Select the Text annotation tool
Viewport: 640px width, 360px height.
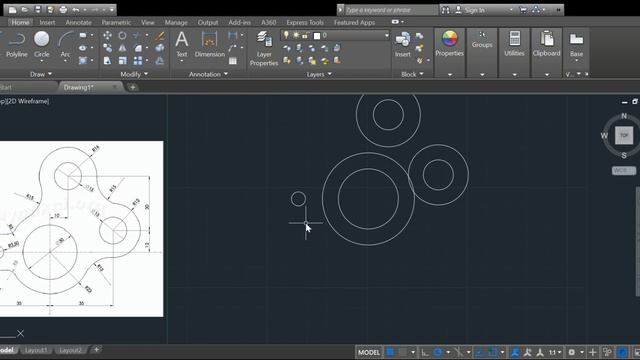182,45
